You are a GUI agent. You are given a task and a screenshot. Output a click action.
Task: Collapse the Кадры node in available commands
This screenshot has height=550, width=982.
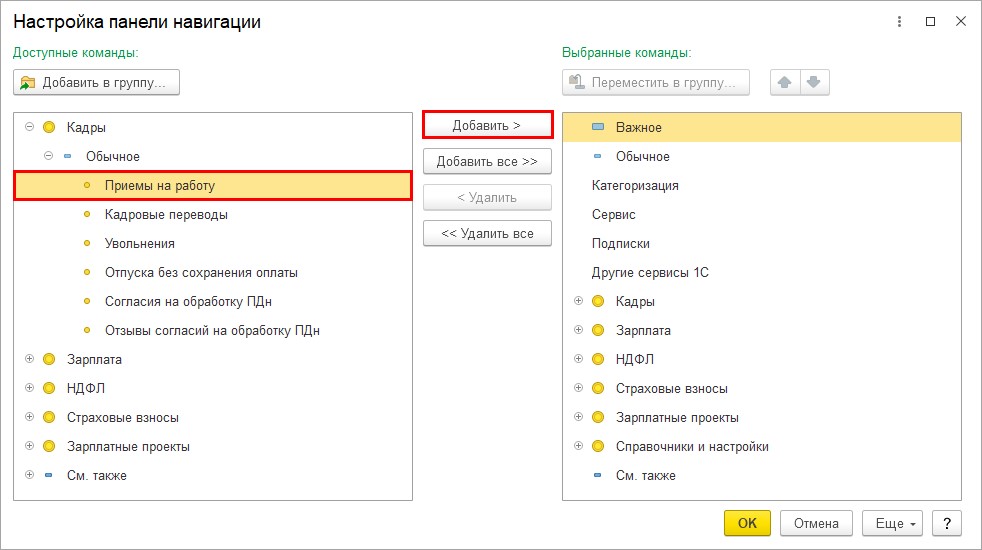[x=29, y=128]
